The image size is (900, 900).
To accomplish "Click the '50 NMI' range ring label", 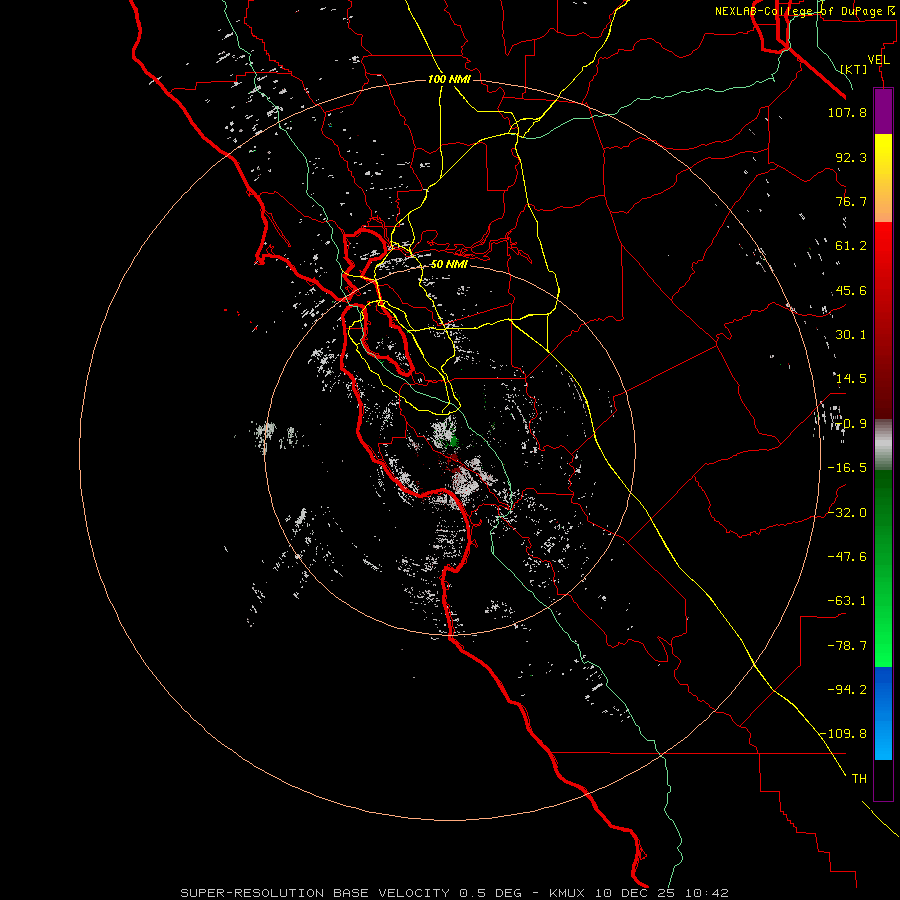I will pos(449,264).
